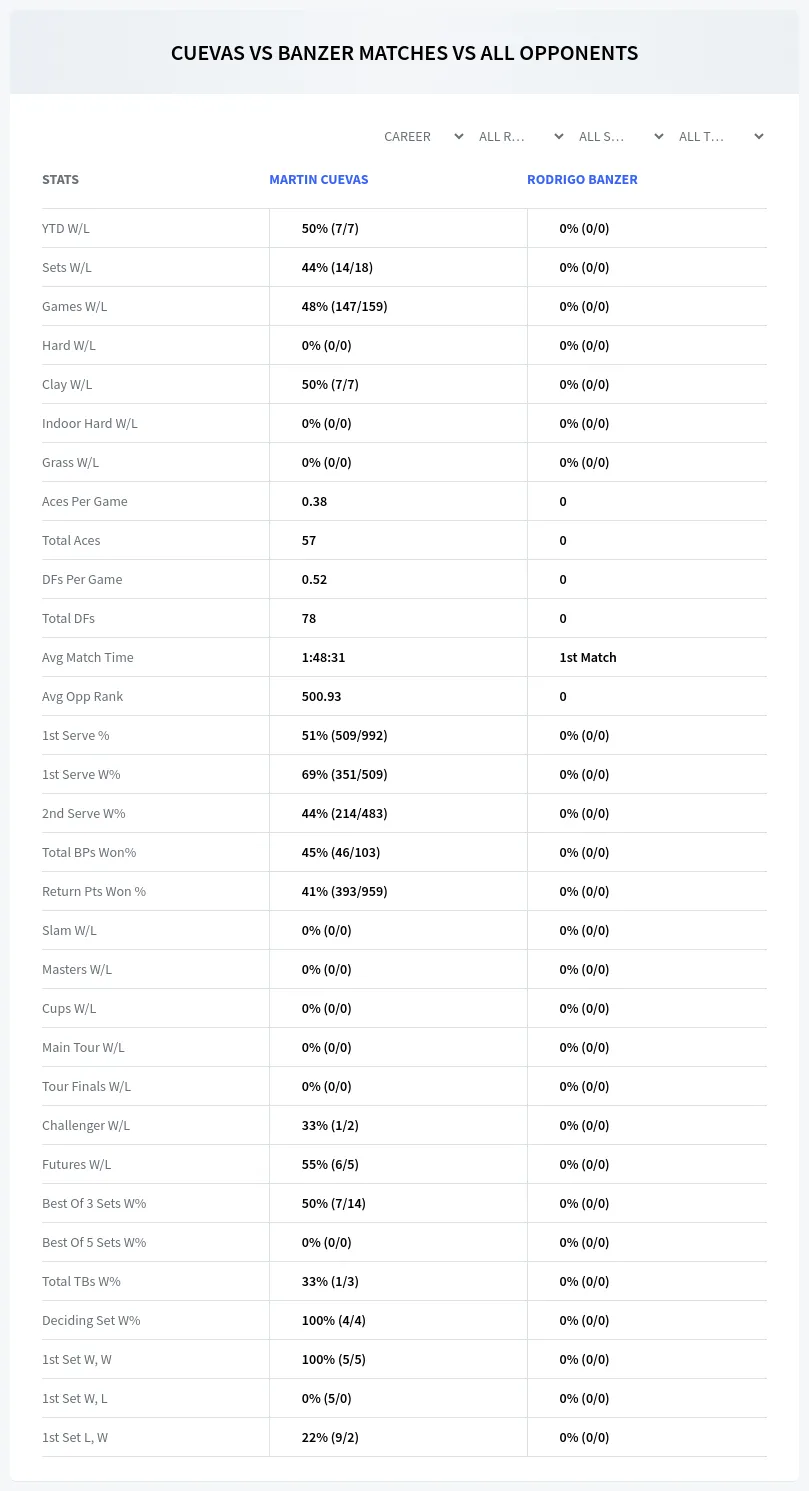Expand the ALL R... rounds filter

(x=520, y=136)
